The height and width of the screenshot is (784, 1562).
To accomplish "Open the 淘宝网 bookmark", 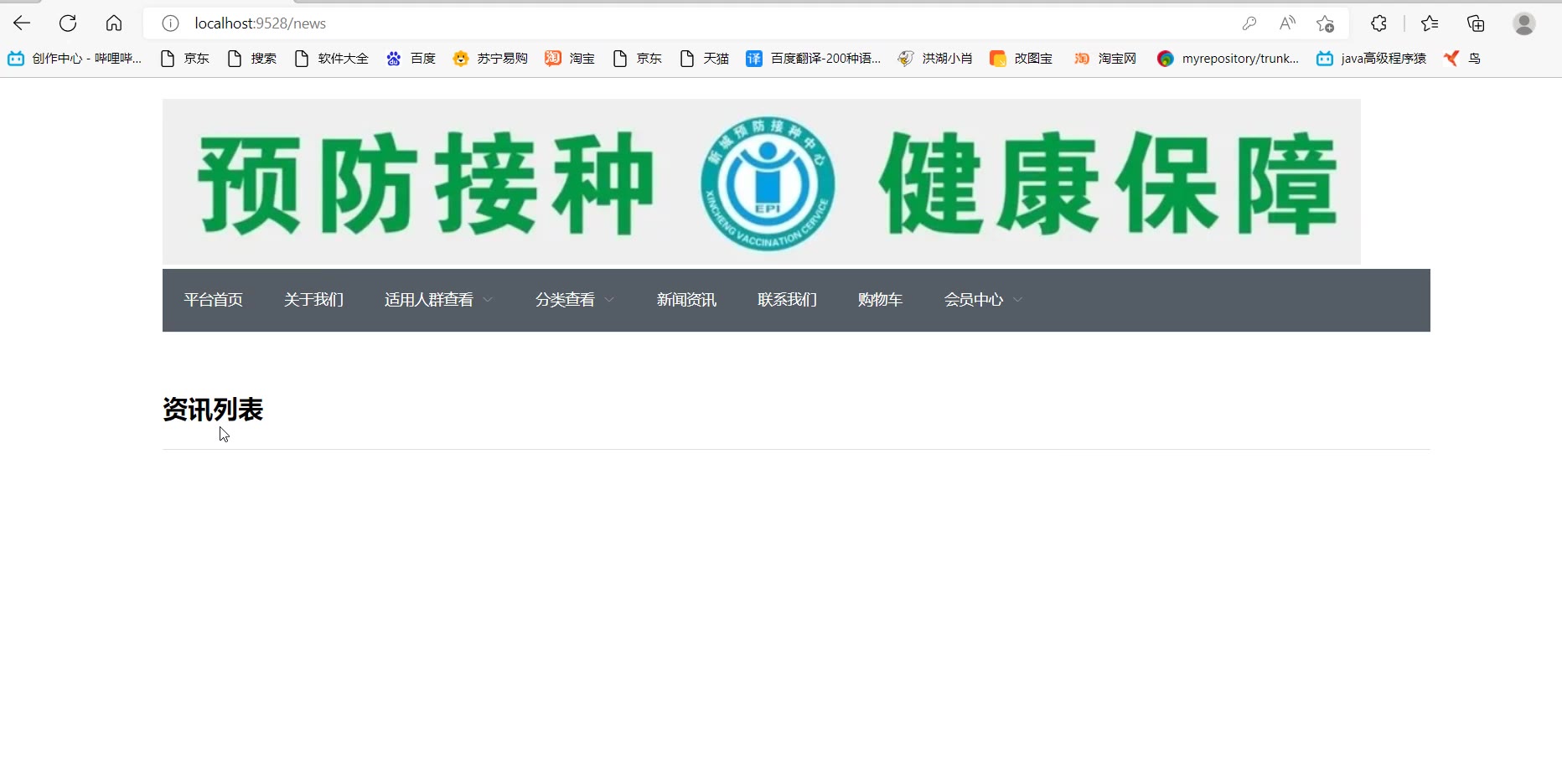I will click(1104, 59).
